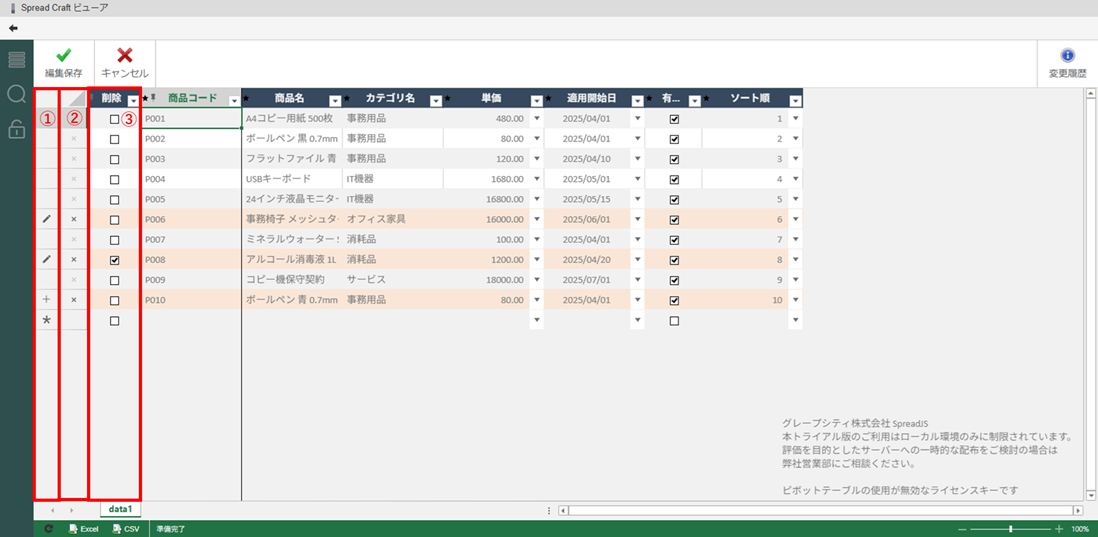Select the cell containing USBキーボード
The image size is (1098, 537).
pos(290,179)
